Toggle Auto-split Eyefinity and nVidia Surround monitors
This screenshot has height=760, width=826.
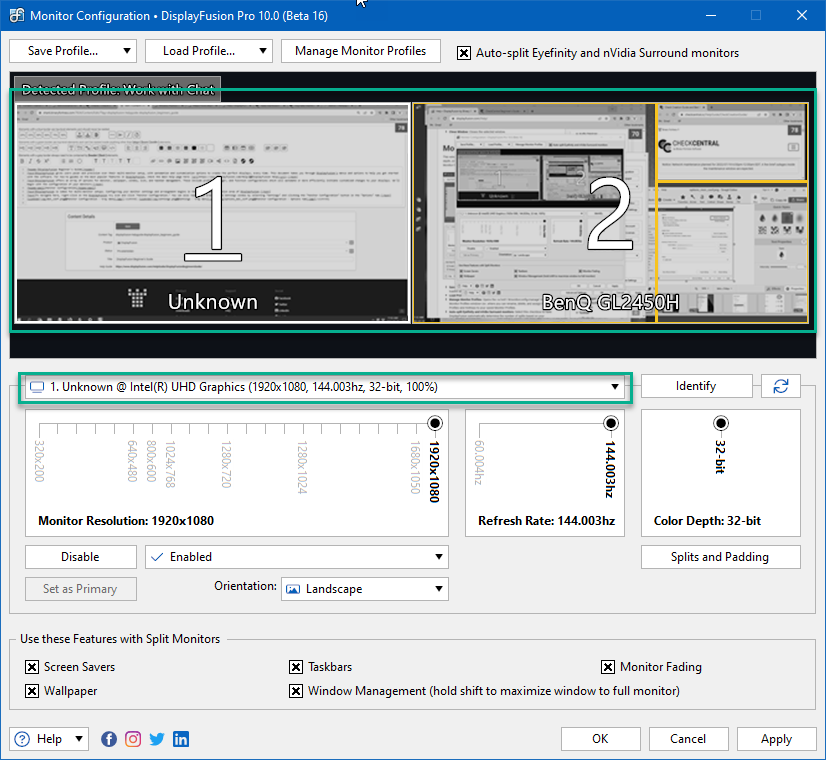(464, 53)
